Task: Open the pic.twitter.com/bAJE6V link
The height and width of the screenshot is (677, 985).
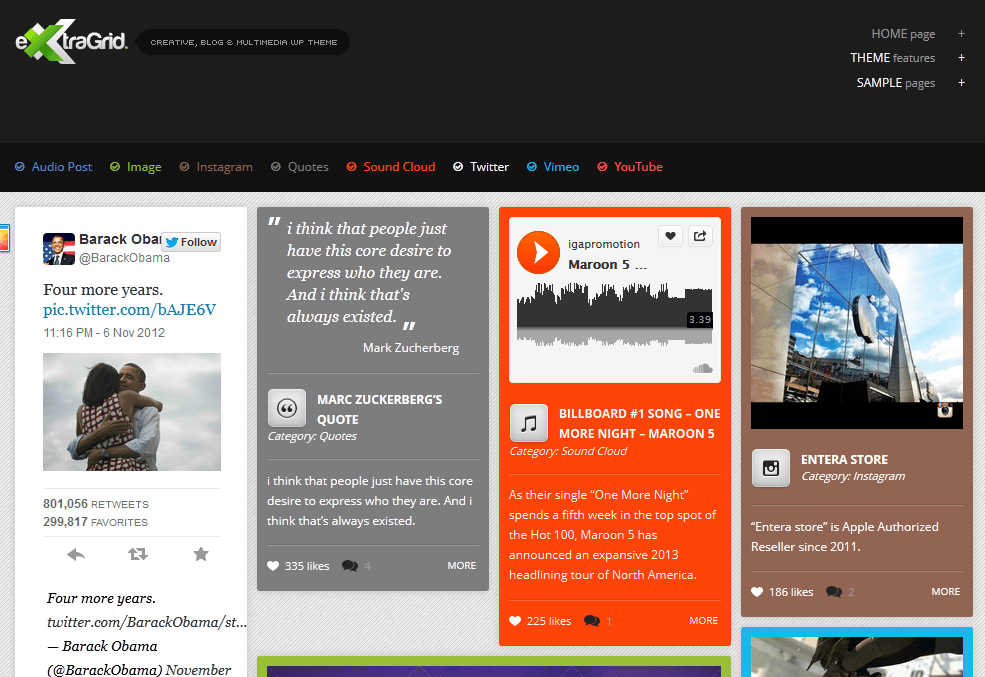Action: pyautogui.click(x=129, y=310)
